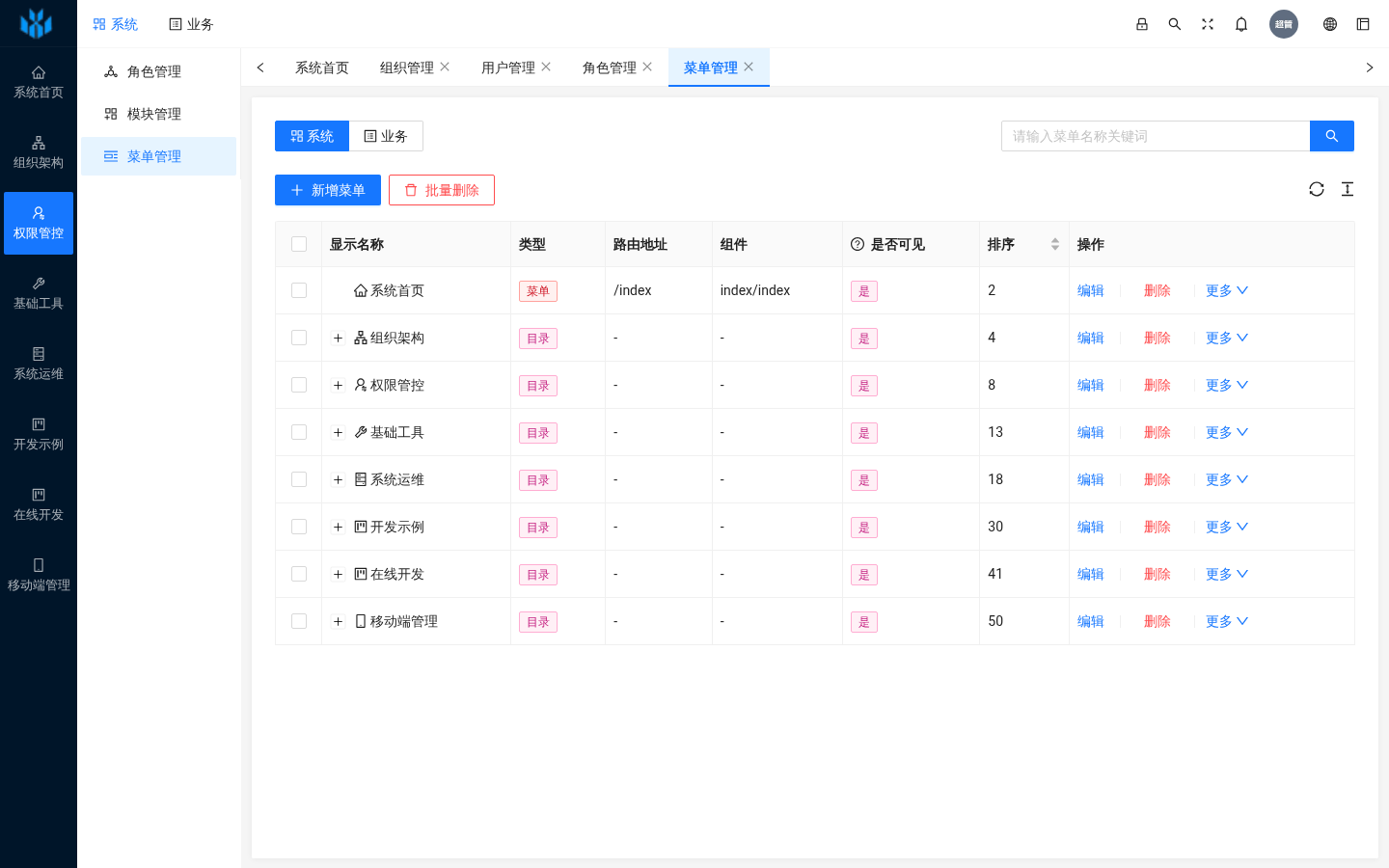The image size is (1389, 868).
Task: Check the 系统首页 row checkbox
Action: 299,290
